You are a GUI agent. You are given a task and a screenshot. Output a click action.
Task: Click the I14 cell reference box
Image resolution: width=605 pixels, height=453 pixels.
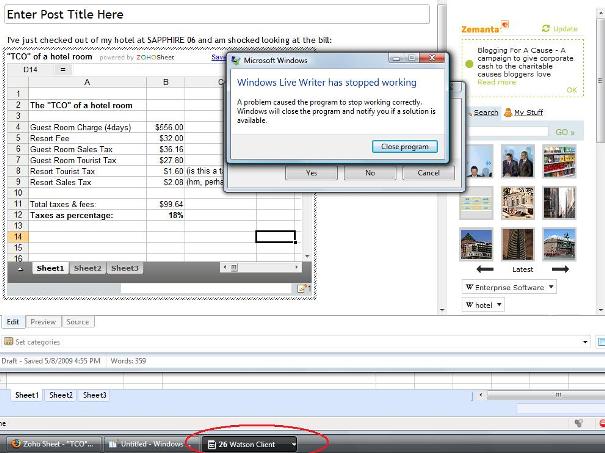pos(30,69)
